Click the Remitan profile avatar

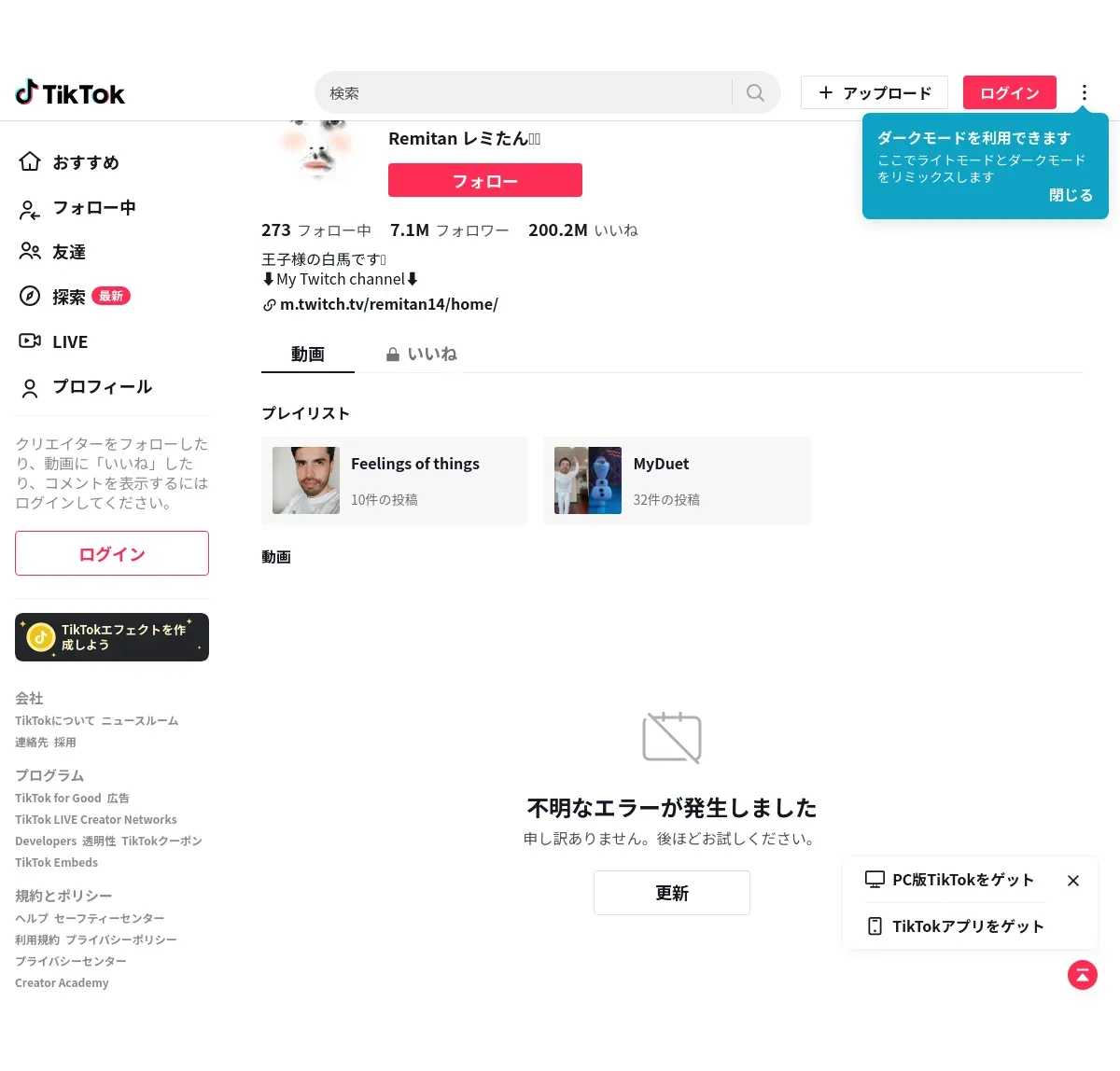pyautogui.click(x=317, y=149)
